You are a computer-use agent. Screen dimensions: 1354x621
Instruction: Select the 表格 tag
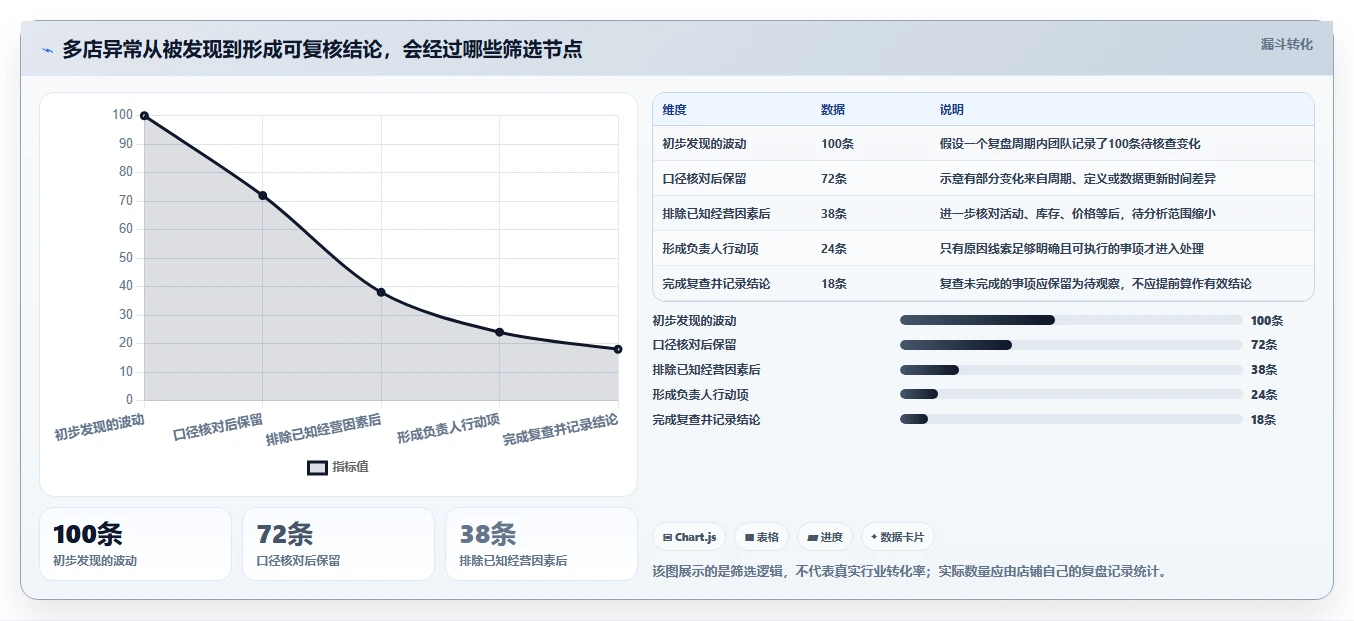761,537
